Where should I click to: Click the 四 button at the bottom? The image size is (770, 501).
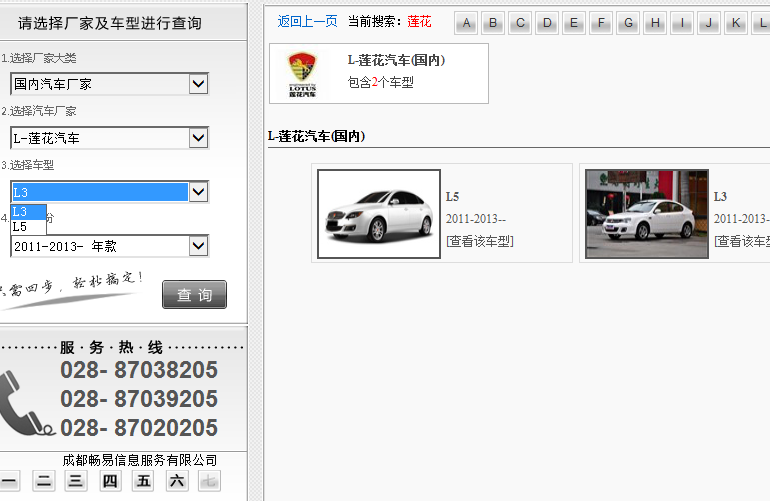click(x=110, y=481)
